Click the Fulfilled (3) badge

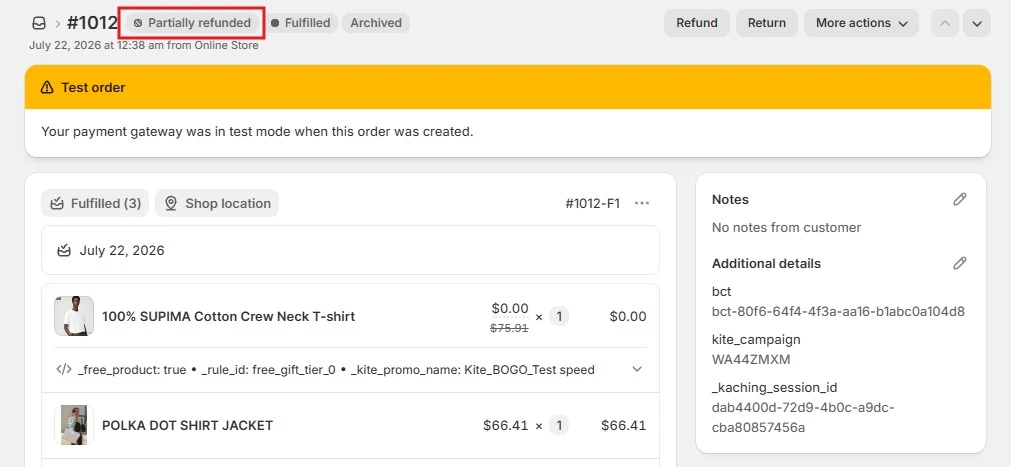(x=95, y=203)
